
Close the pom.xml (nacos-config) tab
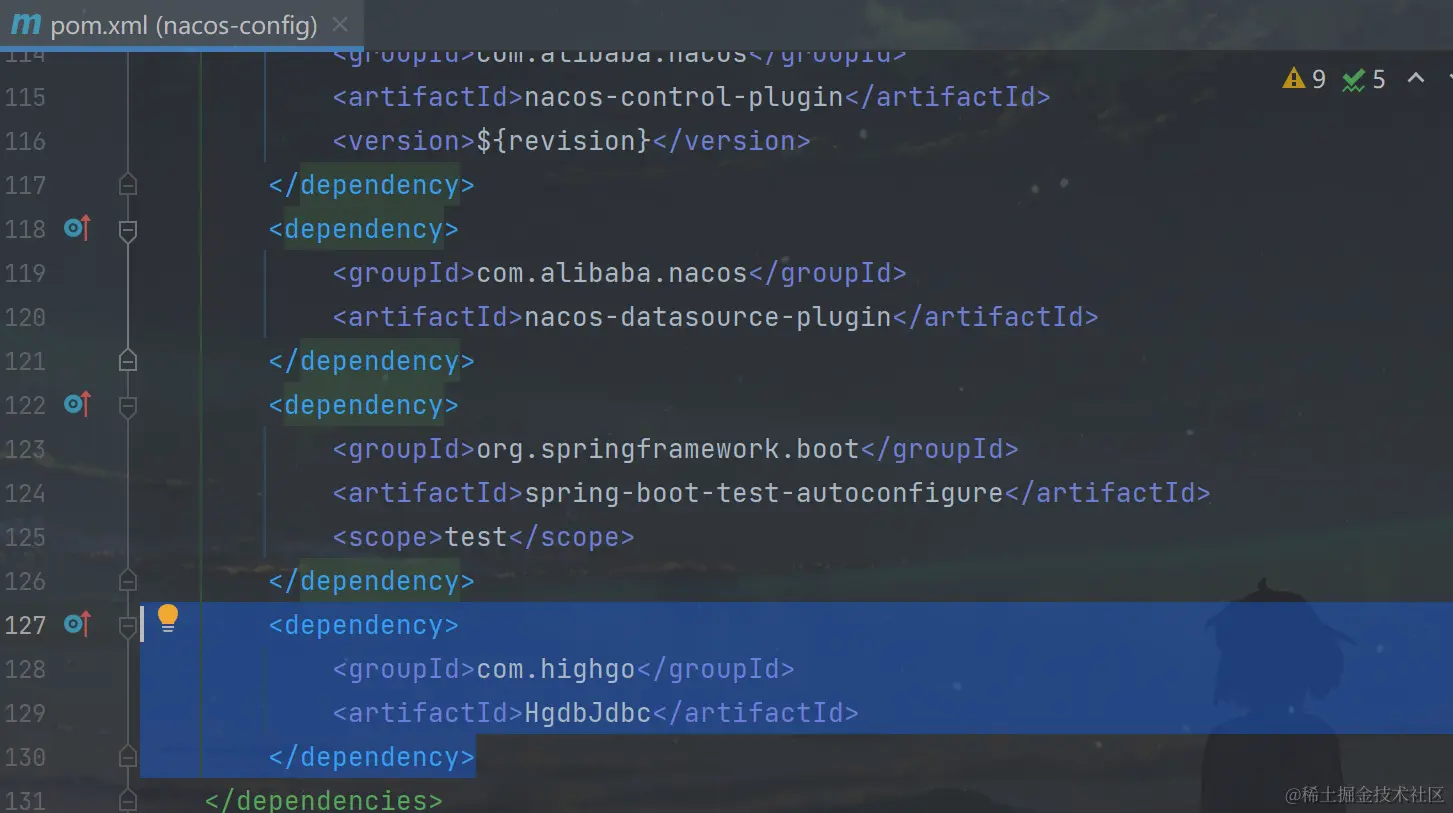[x=340, y=25]
